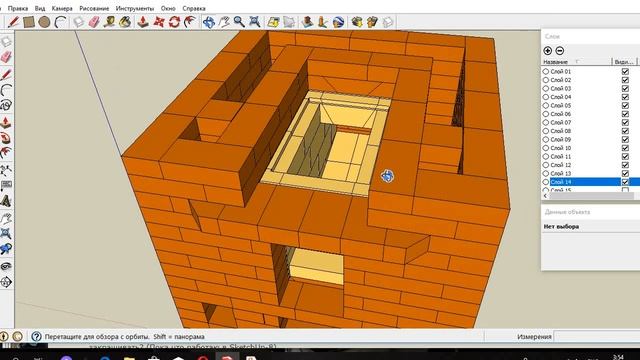640x360 pixels.
Task: Set Слой 10 as active layer radio
Action: [546, 148]
